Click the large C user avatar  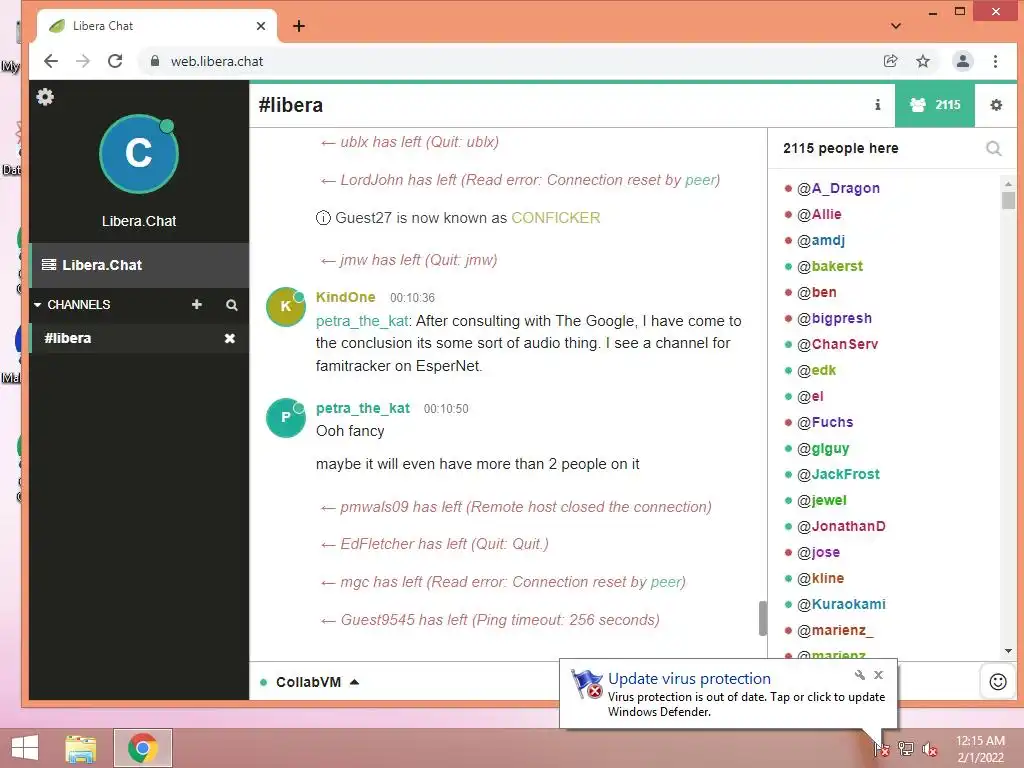click(138, 153)
